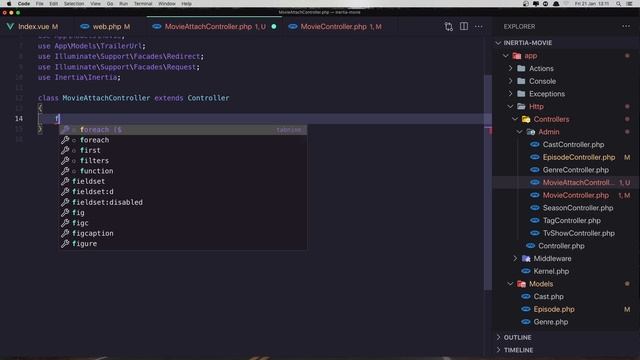Open the Apple menu
Viewport: 640px width, 360px height.
pyautogui.click(x=9, y=4)
